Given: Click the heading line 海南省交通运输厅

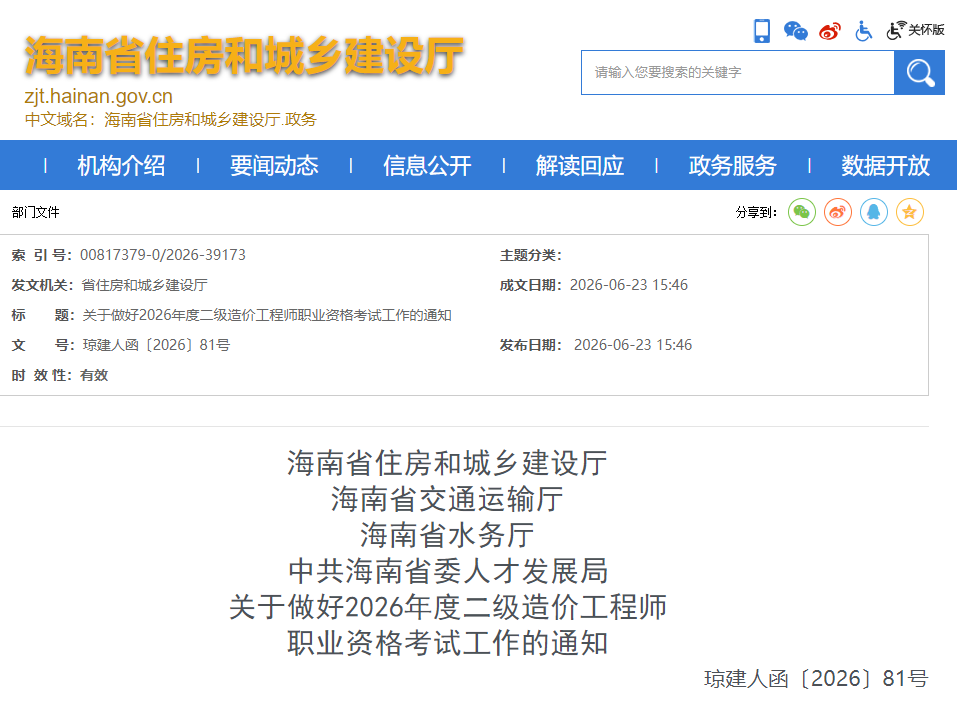Looking at the screenshot, I should point(447,499).
